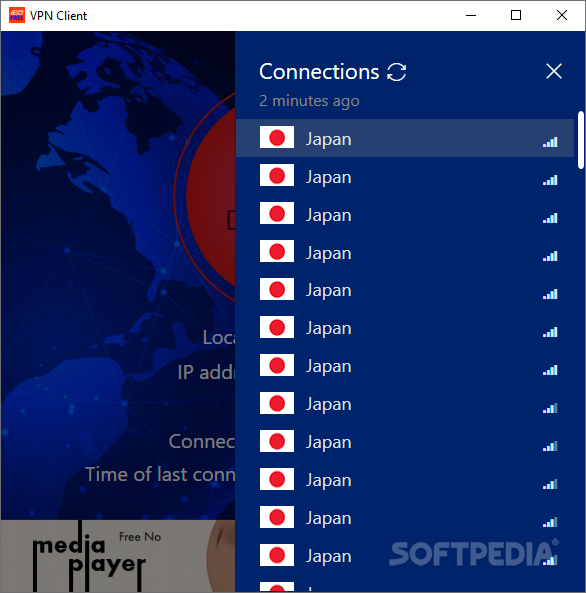This screenshot has width=586, height=593.
Task: Minimize the VPN Client window
Action: [471, 16]
